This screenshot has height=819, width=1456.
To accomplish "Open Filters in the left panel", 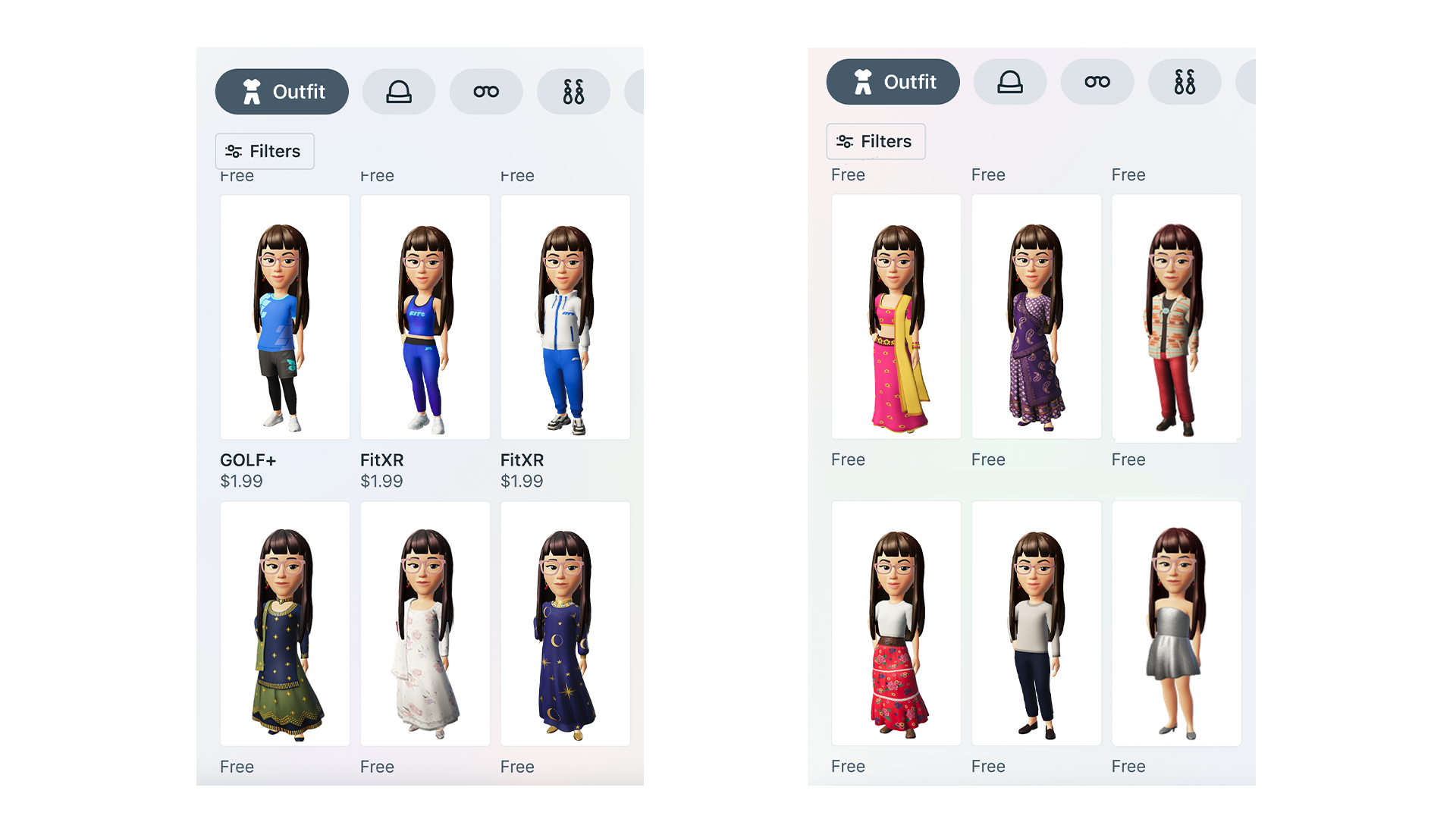I will pos(265,152).
